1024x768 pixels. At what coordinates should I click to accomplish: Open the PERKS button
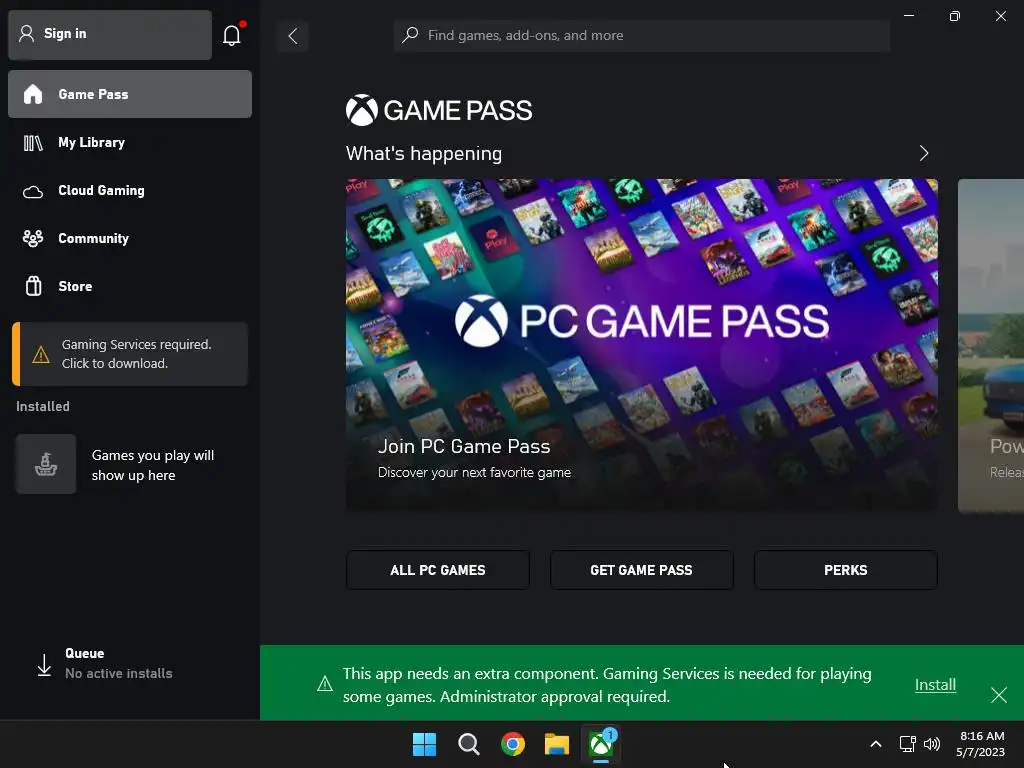point(846,570)
